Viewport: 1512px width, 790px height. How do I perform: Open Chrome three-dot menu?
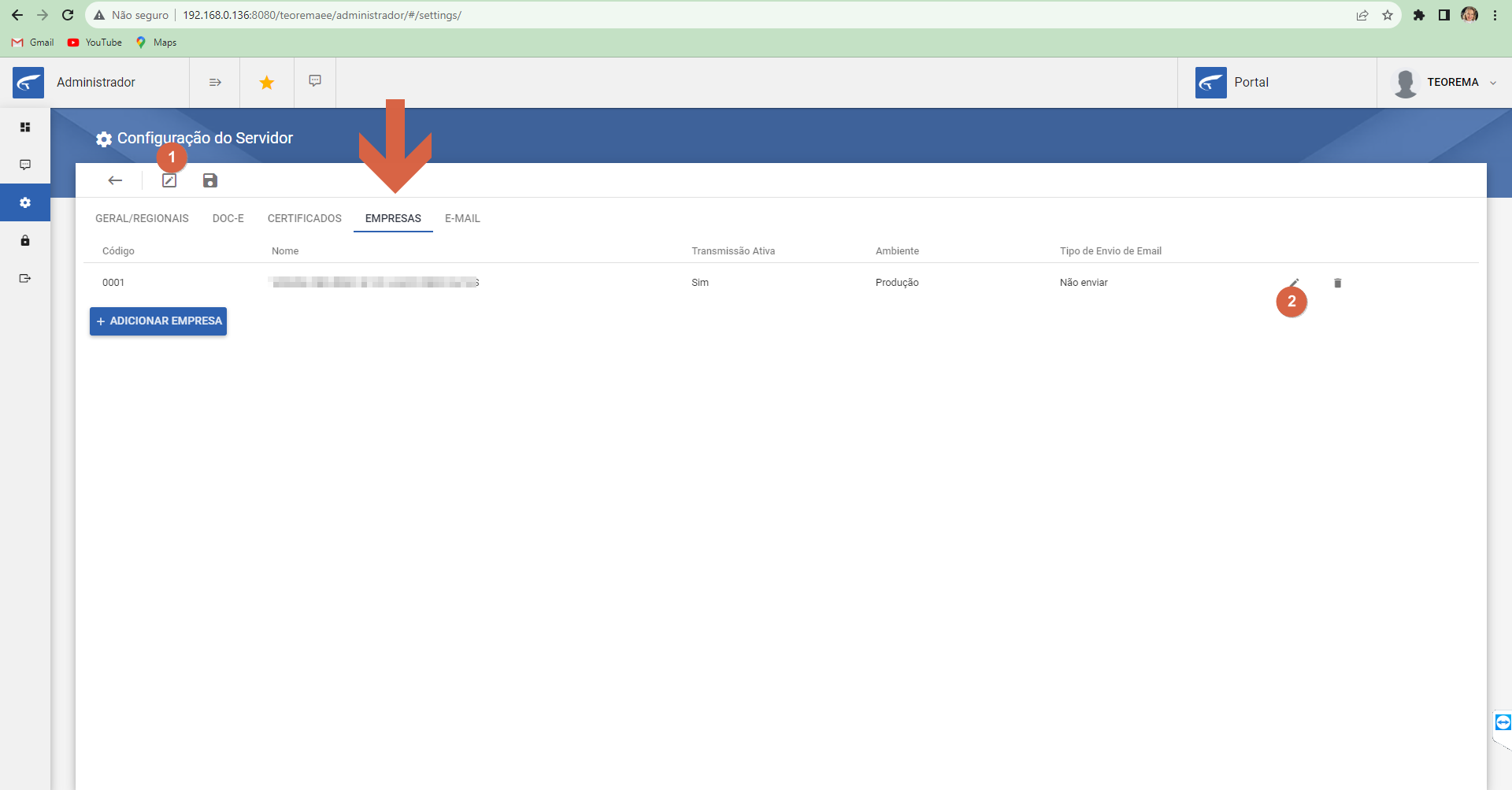[1495, 15]
